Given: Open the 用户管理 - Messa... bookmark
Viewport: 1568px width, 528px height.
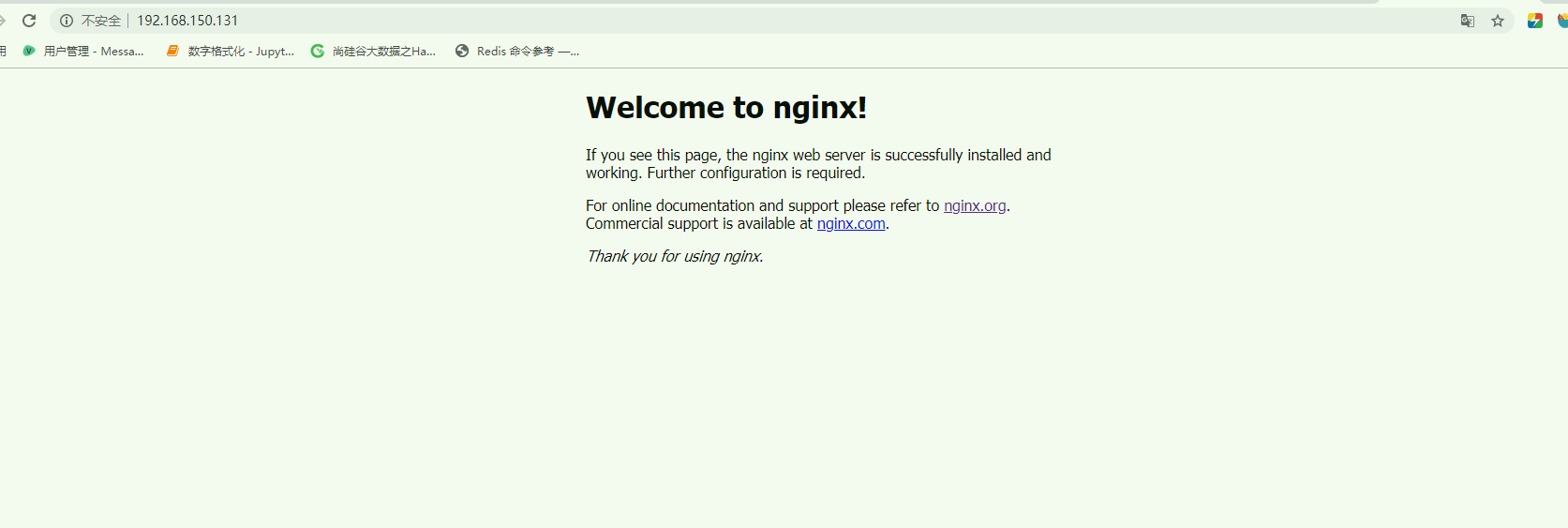Looking at the screenshot, I should (83, 52).
